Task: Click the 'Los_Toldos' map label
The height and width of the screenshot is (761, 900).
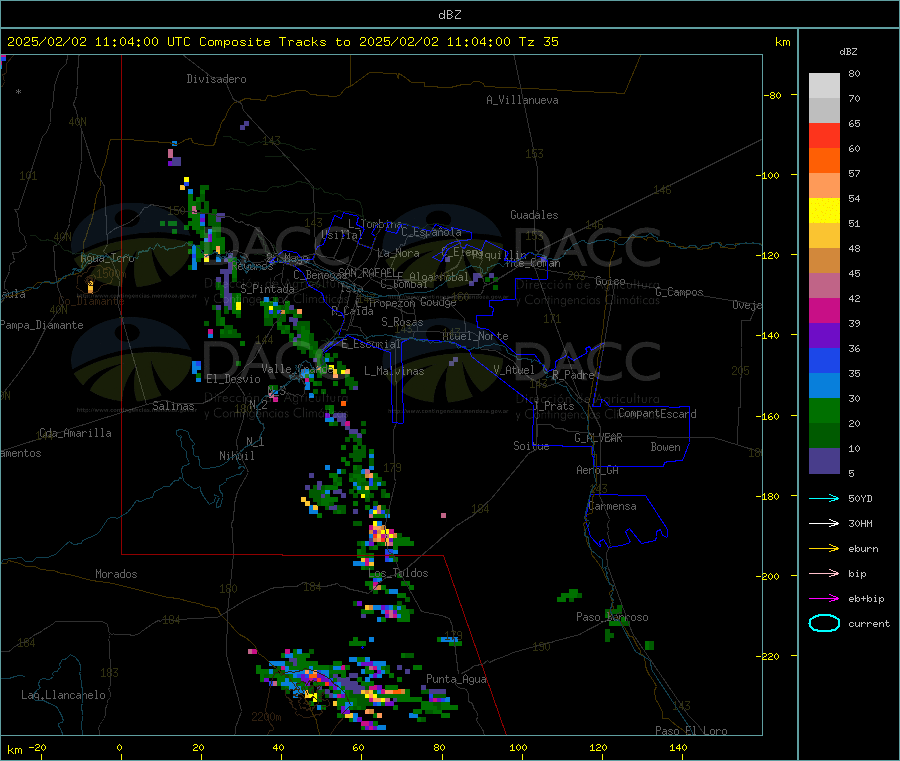Action: [398, 573]
